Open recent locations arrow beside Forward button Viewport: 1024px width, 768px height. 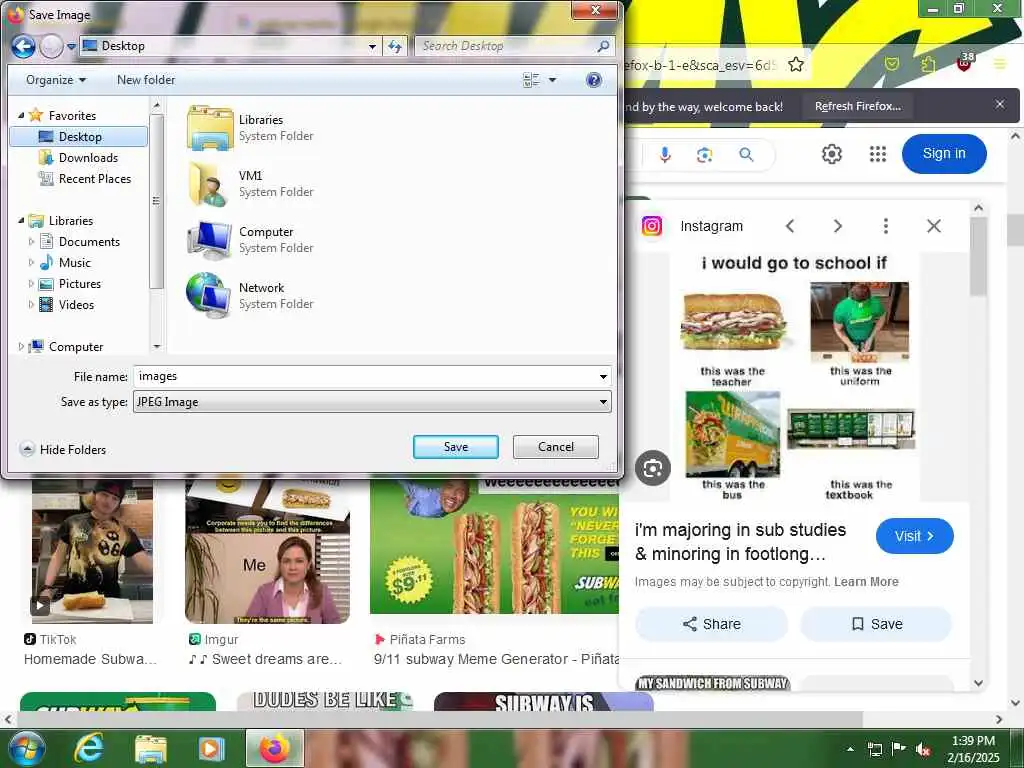(x=71, y=47)
